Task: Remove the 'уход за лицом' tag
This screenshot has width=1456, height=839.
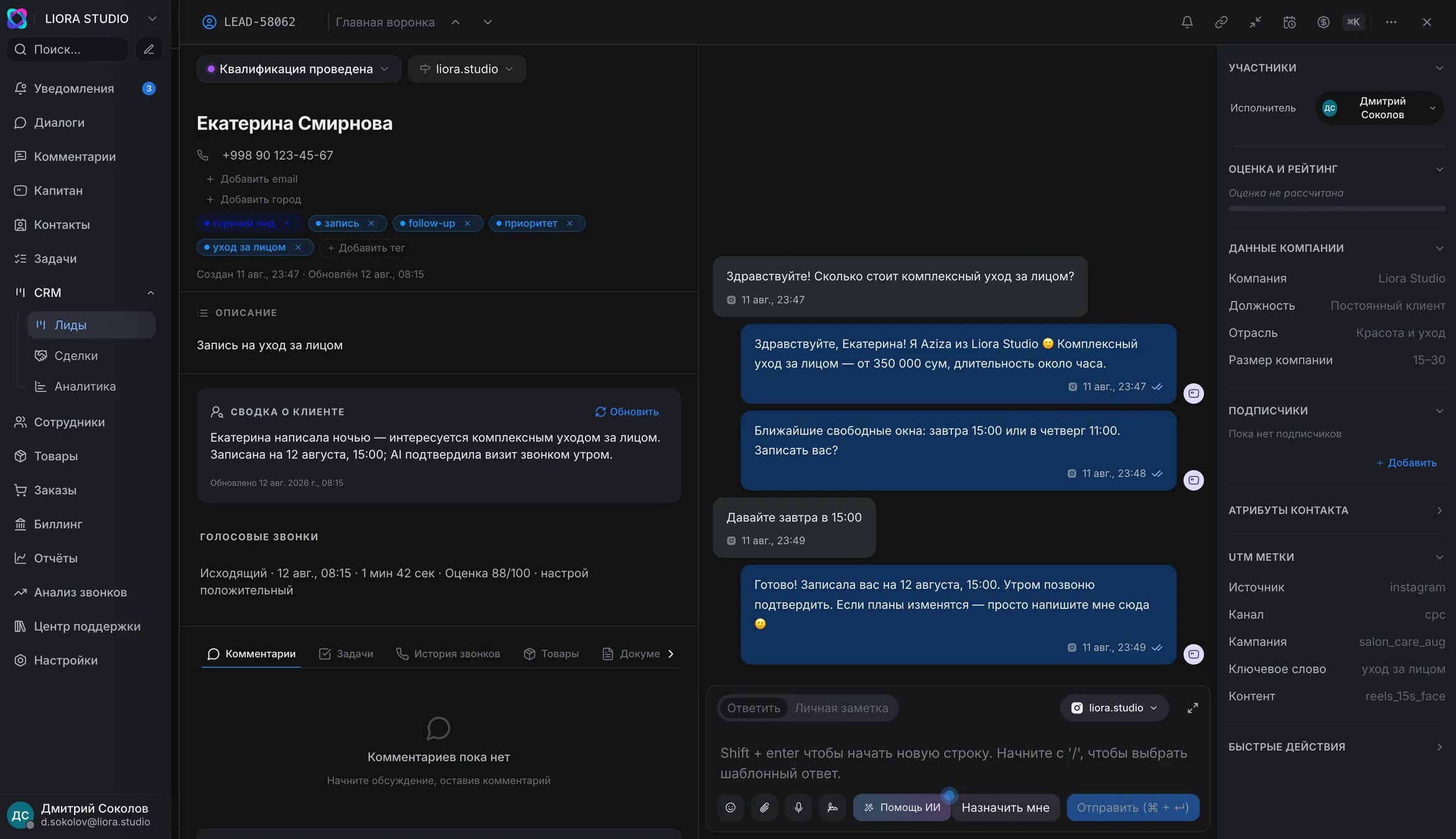Action: 298,247
